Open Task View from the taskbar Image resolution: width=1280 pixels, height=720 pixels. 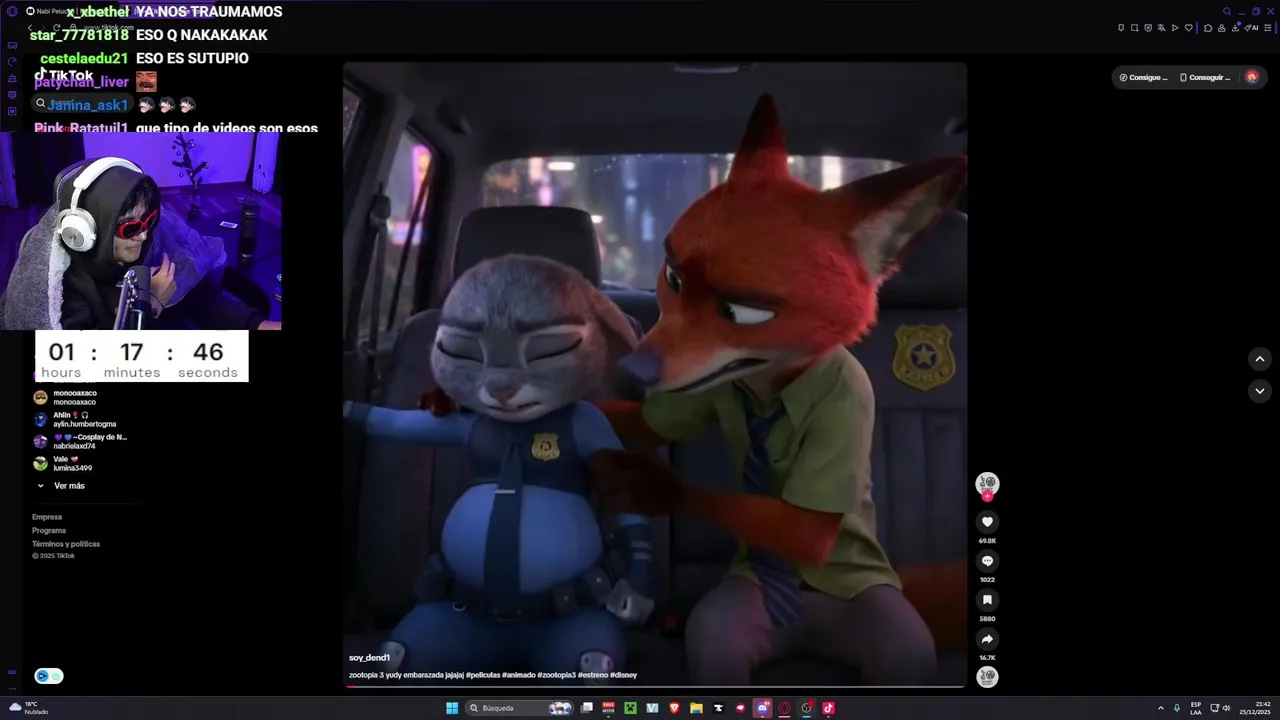point(587,708)
